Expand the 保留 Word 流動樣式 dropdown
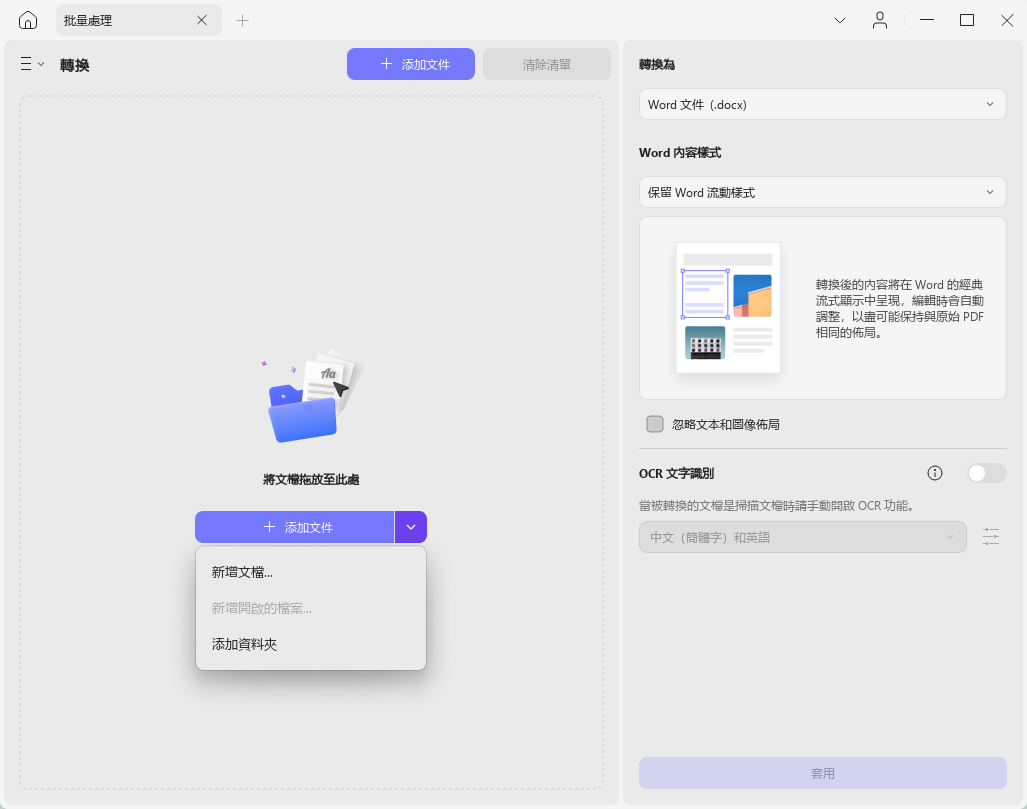Screen dimensions: 1027x809 click(x=823, y=192)
